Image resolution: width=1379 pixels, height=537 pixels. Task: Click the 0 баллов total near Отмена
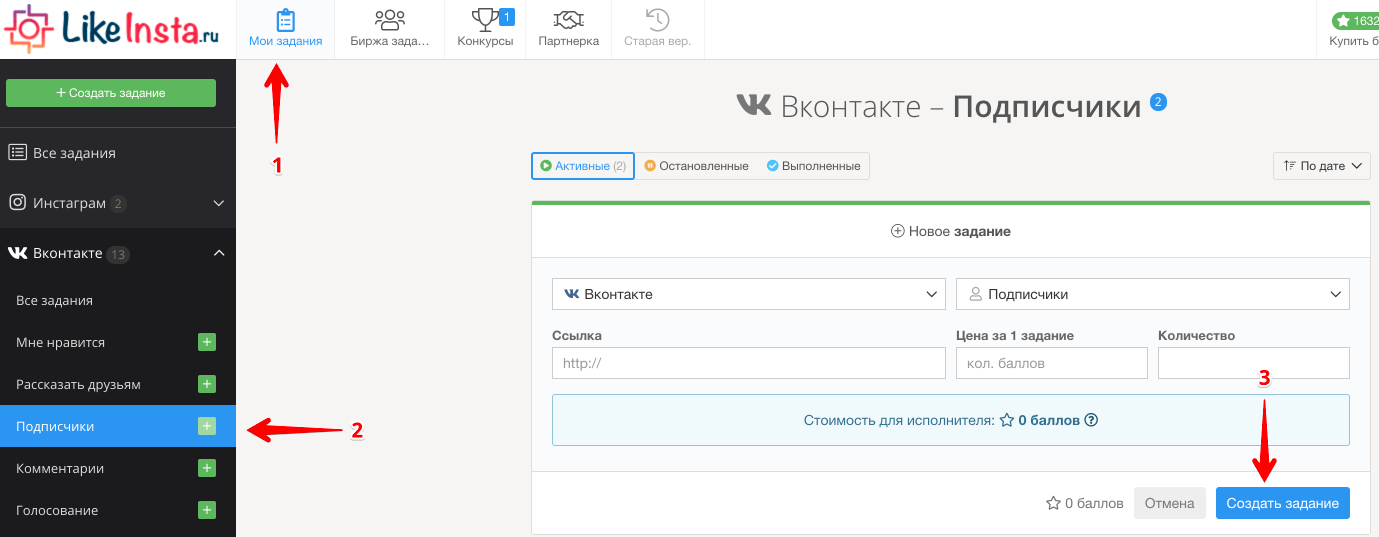click(x=1085, y=503)
